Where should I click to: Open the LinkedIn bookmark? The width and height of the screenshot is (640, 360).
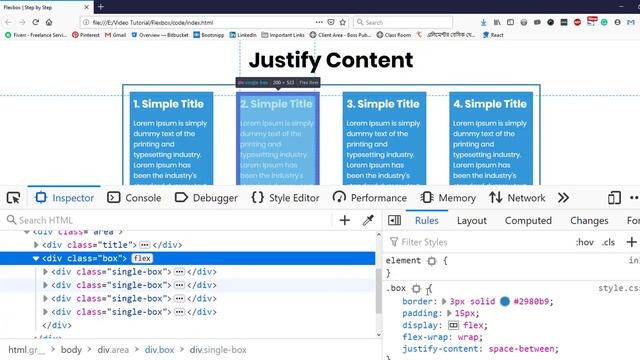[x=243, y=35]
